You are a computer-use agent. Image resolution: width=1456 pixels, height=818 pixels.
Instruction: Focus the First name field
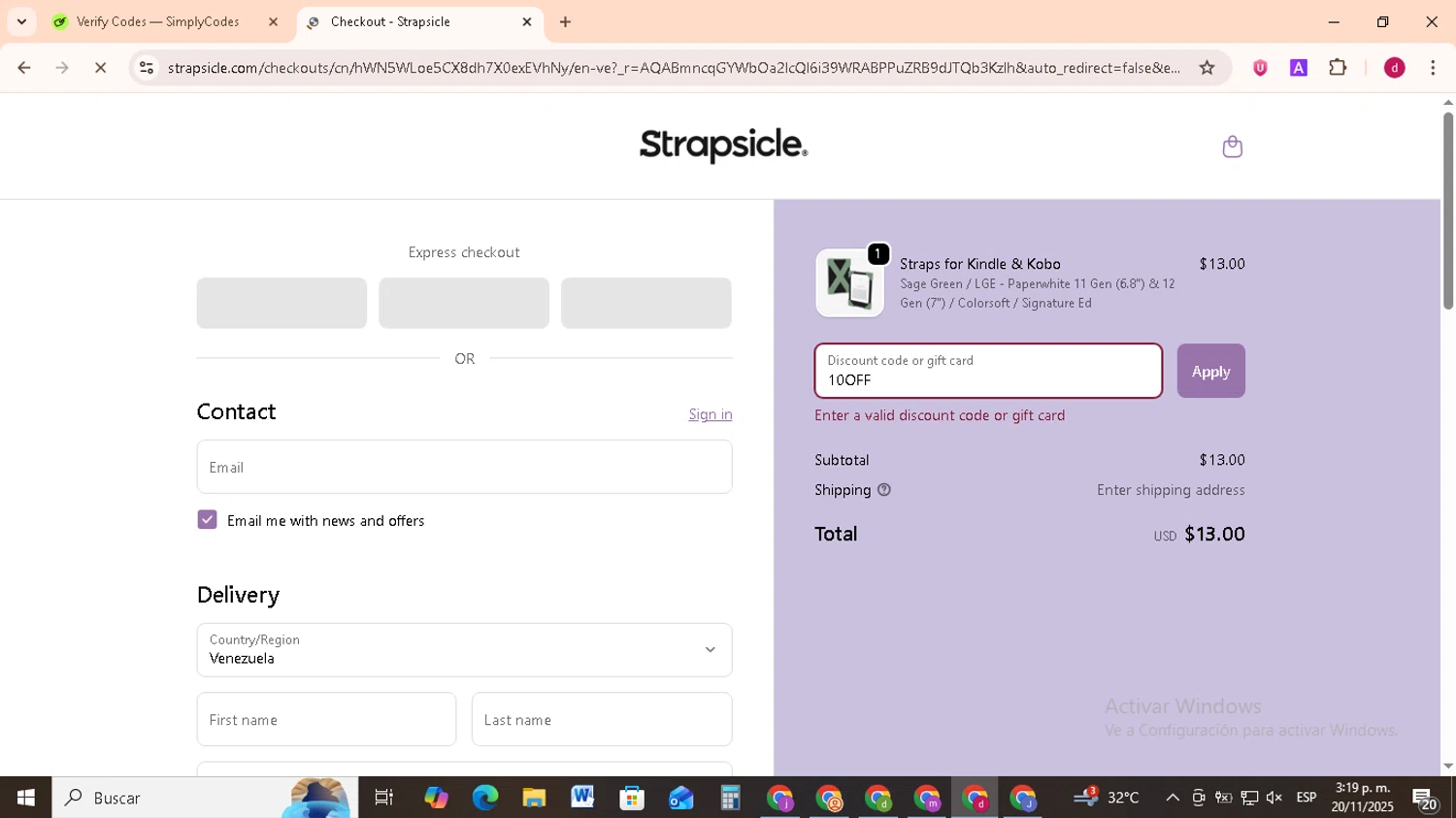326,719
